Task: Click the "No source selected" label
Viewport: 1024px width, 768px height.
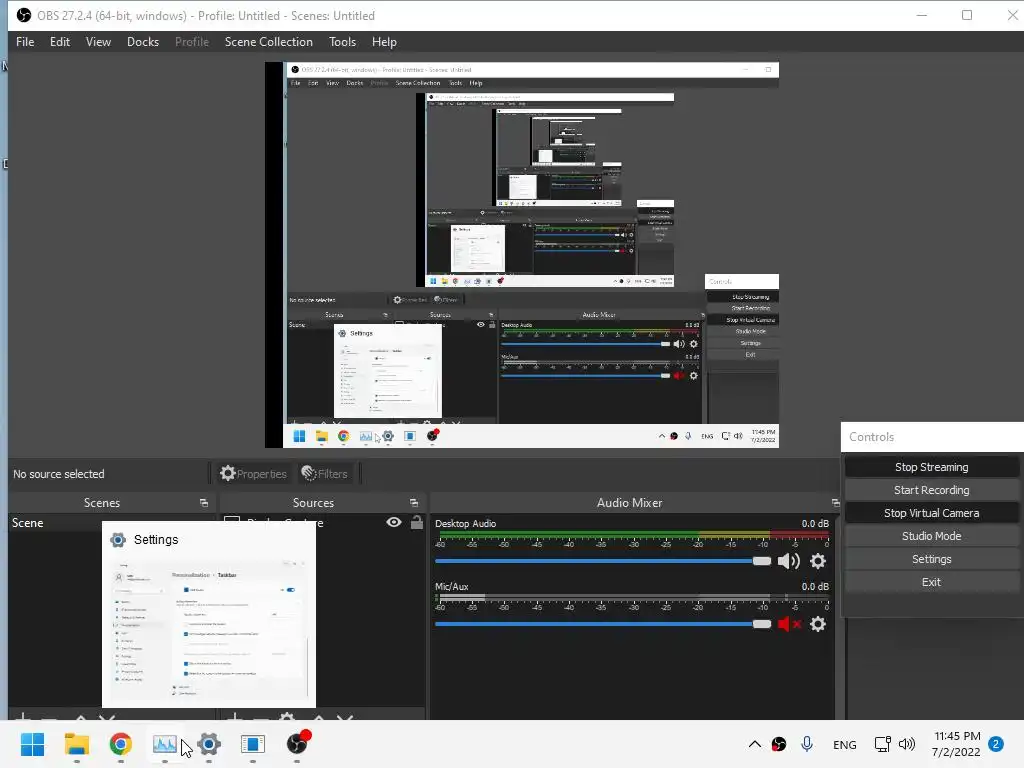Action: coord(59,474)
